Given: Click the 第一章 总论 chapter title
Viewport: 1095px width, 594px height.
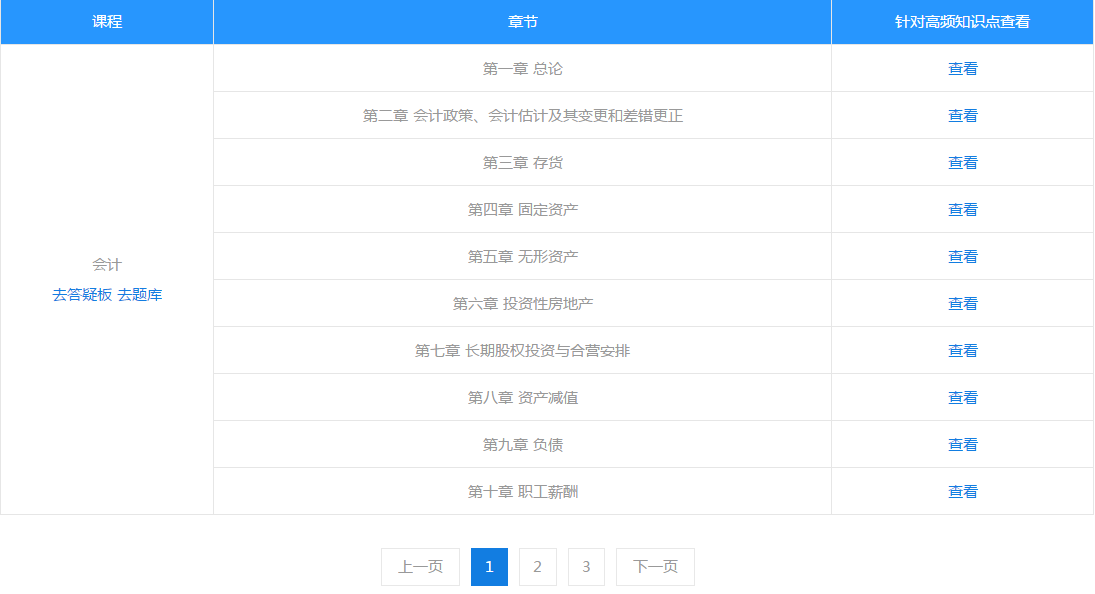Looking at the screenshot, I should [522, 69].
